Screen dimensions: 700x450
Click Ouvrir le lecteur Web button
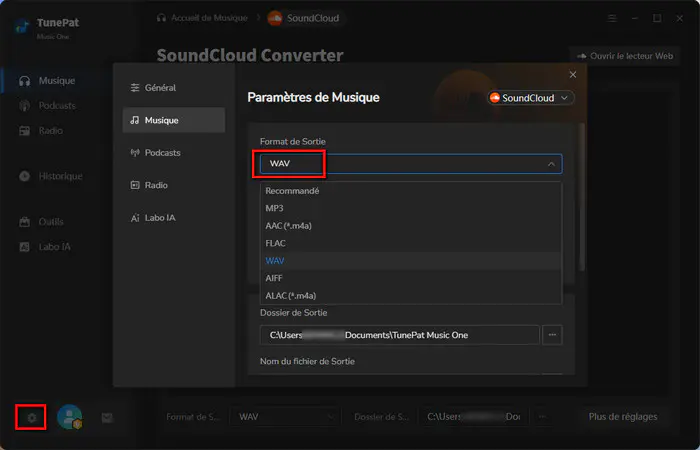coord(624,56)
